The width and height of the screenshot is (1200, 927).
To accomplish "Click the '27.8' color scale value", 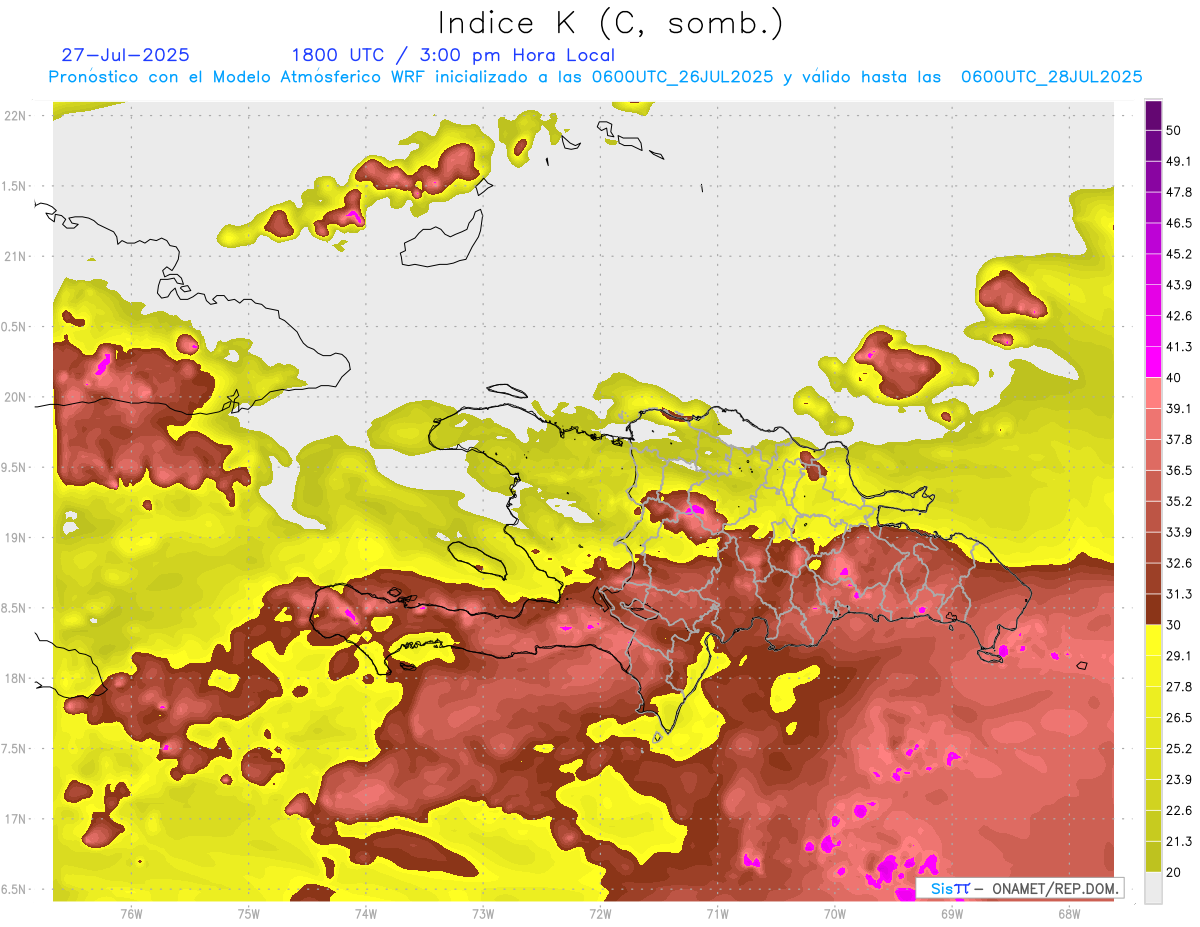I will coord(1179,687).
